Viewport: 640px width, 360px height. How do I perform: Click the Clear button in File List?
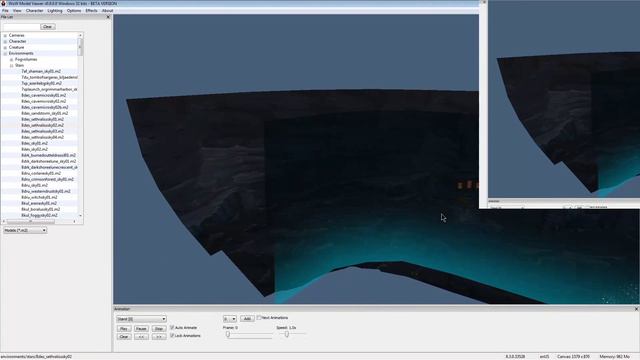point(48,27)
